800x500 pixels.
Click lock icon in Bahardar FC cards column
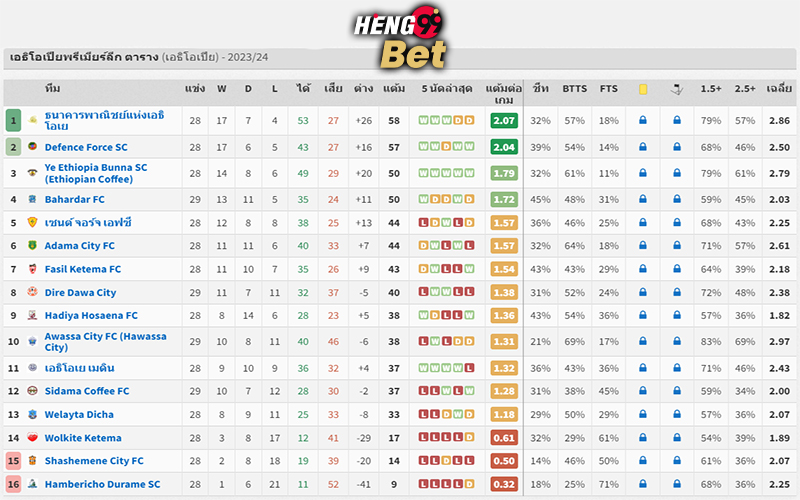click(643, 198)
